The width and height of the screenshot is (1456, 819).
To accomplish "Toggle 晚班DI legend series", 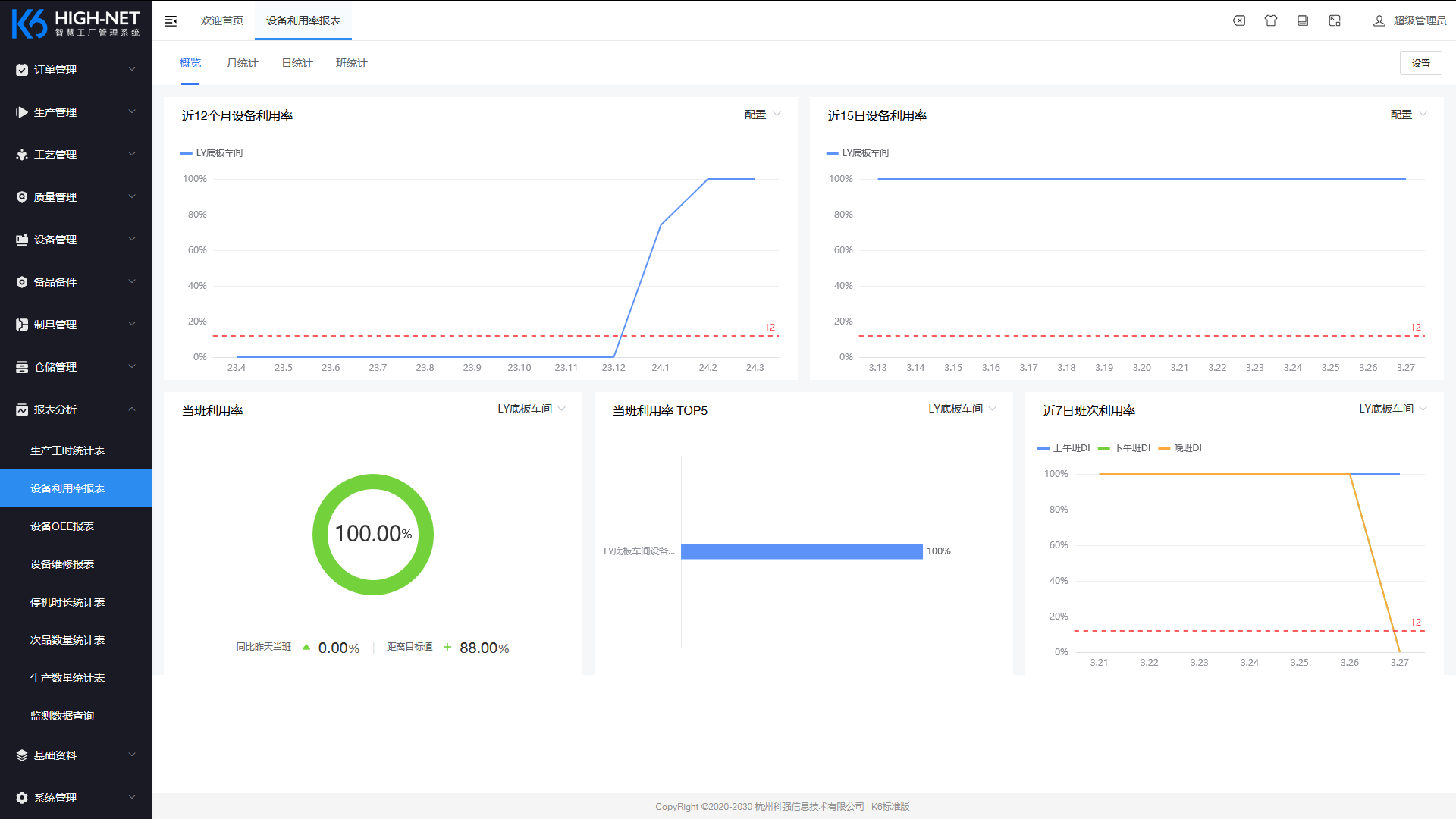I will [1180, 448].
